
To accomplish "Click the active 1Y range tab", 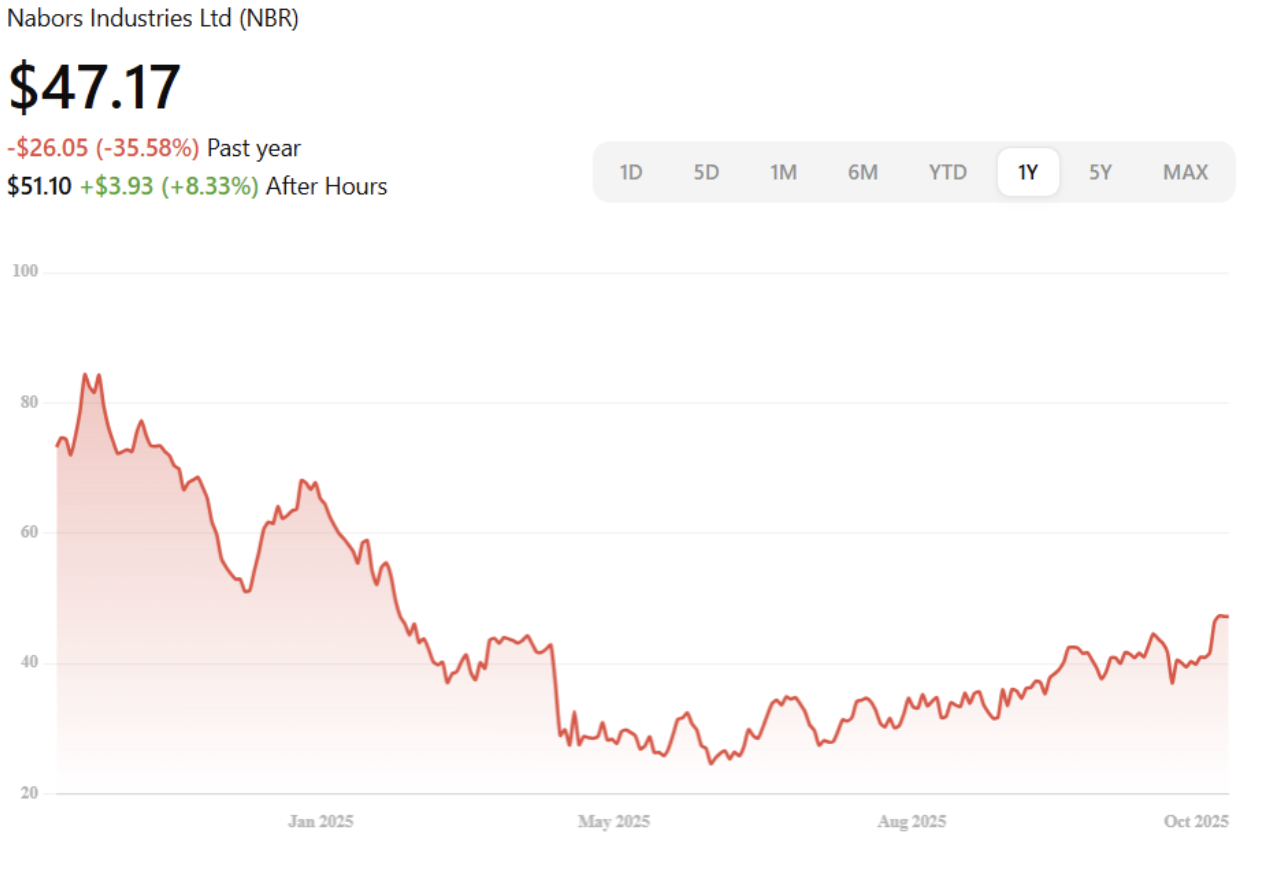I will coord(1028,172).
